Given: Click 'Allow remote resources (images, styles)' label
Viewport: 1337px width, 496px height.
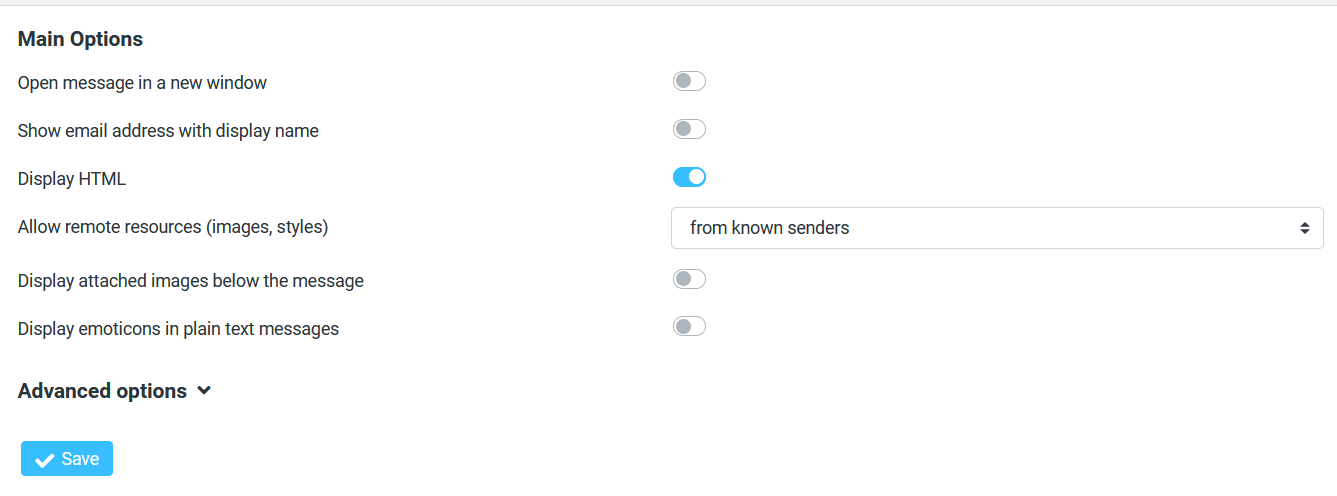Looking at the screenshot, I should [173, 227].
